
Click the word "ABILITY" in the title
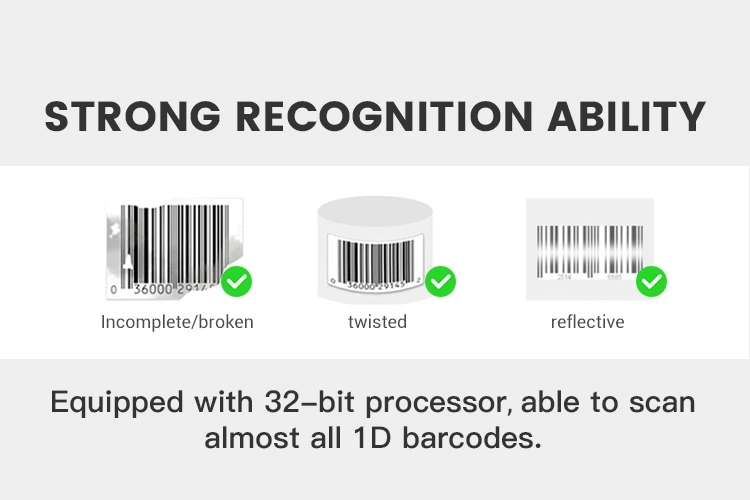tap(627, 116)
